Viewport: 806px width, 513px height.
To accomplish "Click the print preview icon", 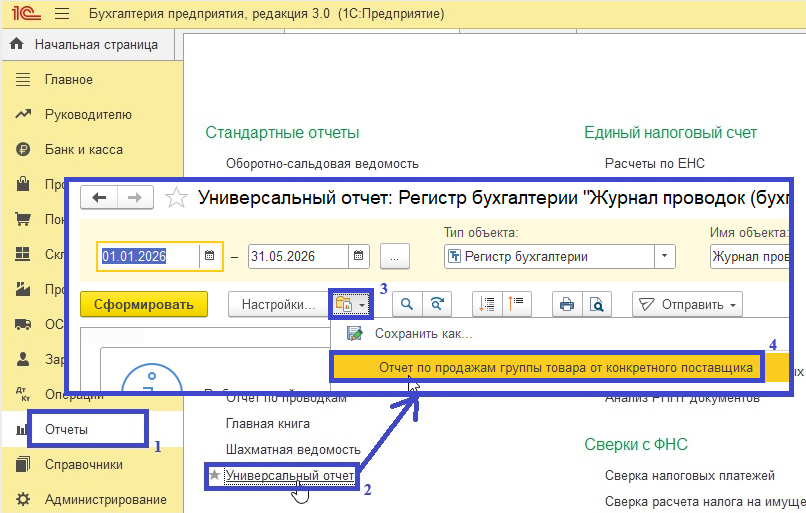I will 596,304.
